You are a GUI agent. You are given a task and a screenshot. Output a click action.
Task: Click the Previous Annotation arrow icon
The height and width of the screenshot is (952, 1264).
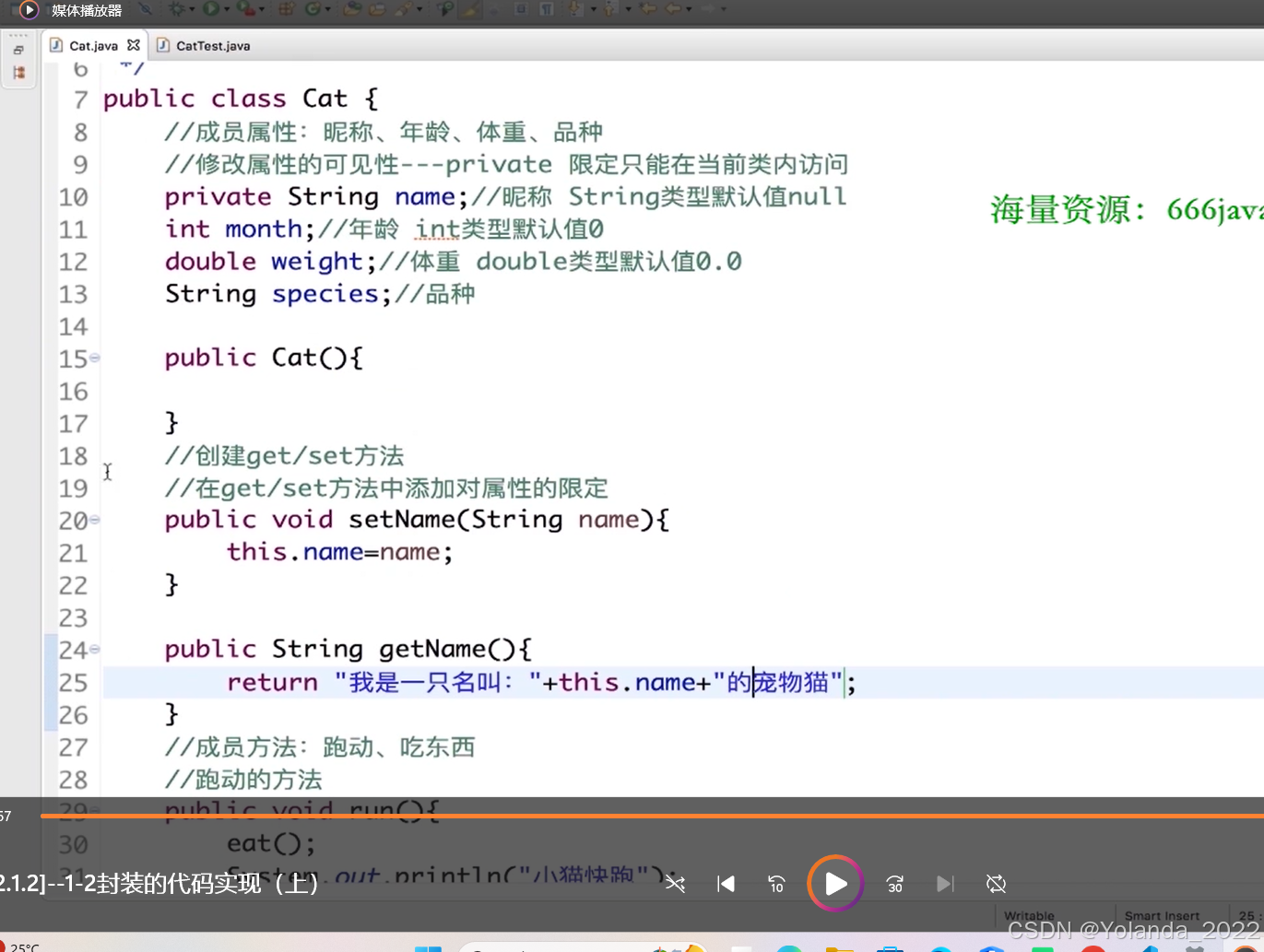(609, 9)
